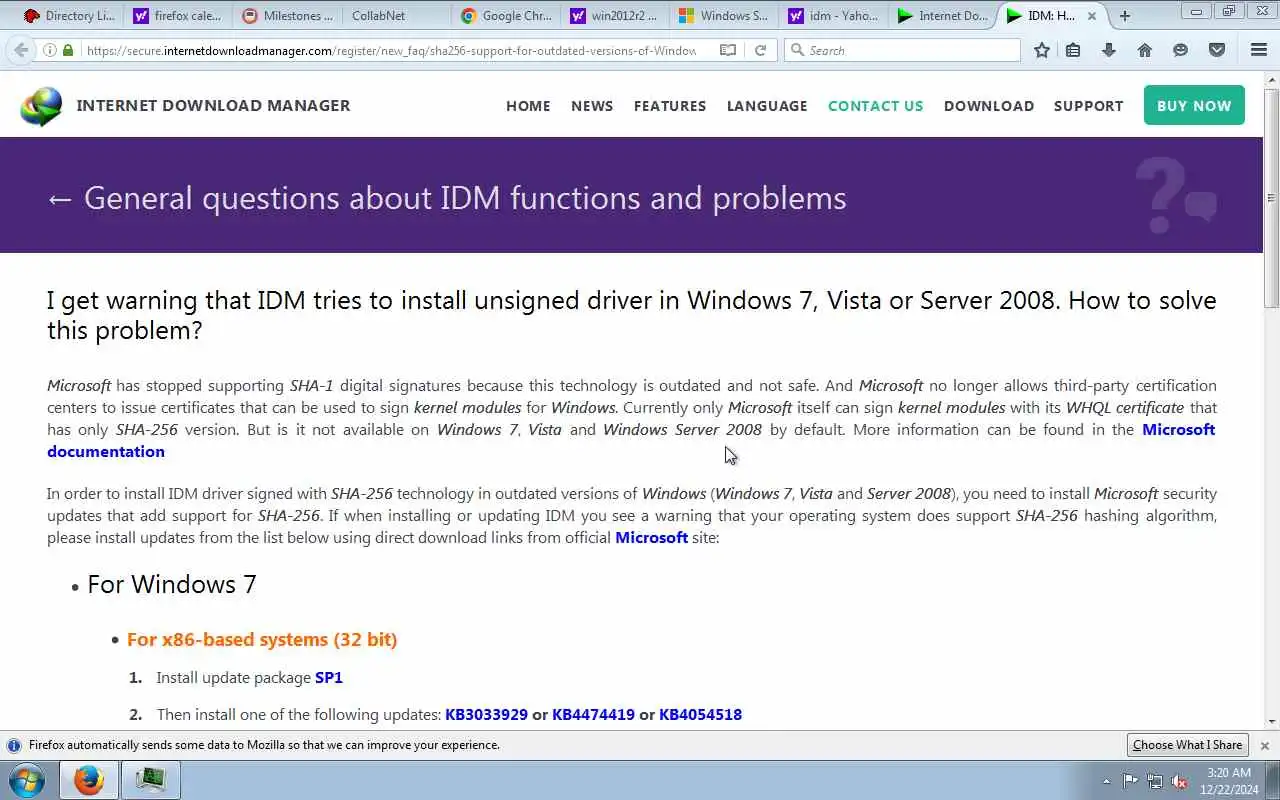Image resolution: width=1280 pixels, height=800 pixels.
Task: Open the Firefox hamburger menu
Action: click(x=1259, y=50)
